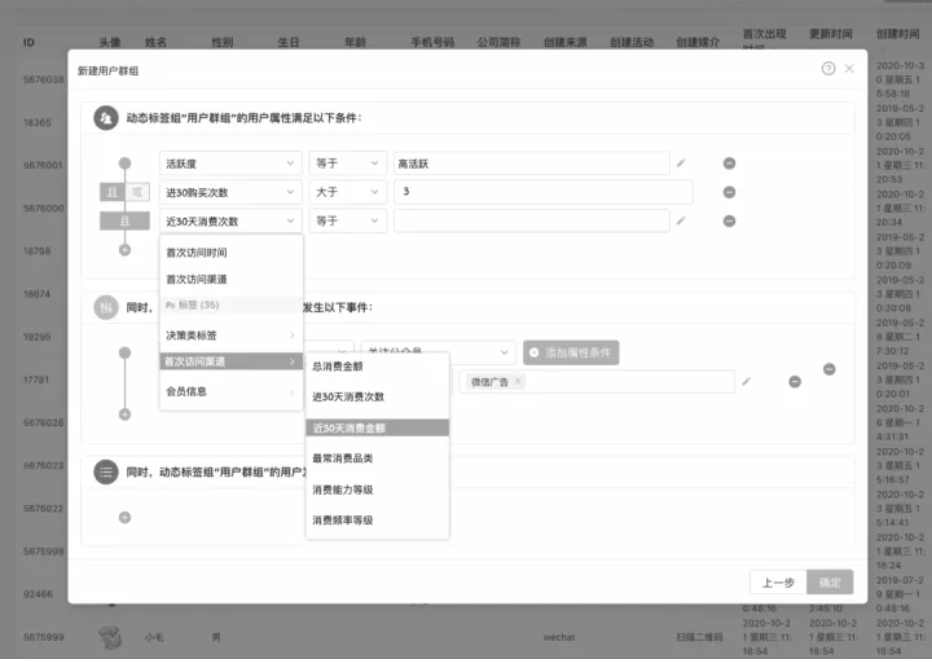Click the pencil edit icon beside 高活跃
Image resolution: width=932 pixels, height=662 pixels.
pos(681,163)
